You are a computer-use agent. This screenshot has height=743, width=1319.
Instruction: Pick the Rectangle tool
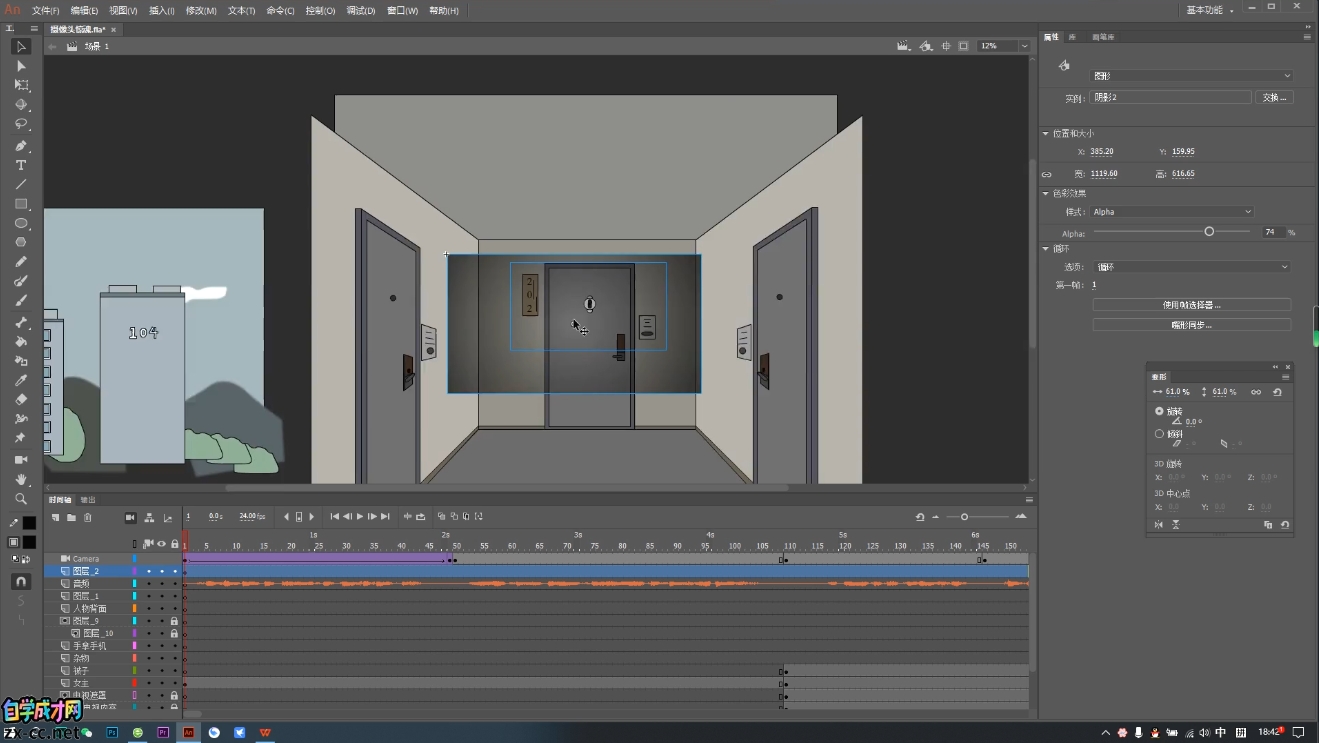click(x=20, y=204)
